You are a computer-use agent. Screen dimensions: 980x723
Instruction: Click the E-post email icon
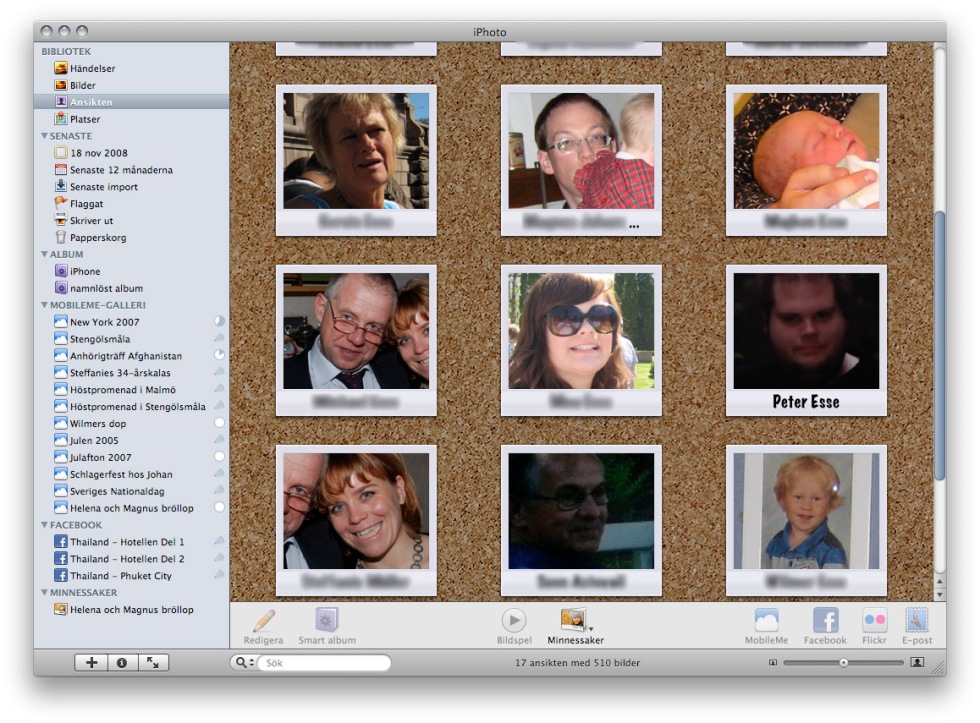[917, 621]
